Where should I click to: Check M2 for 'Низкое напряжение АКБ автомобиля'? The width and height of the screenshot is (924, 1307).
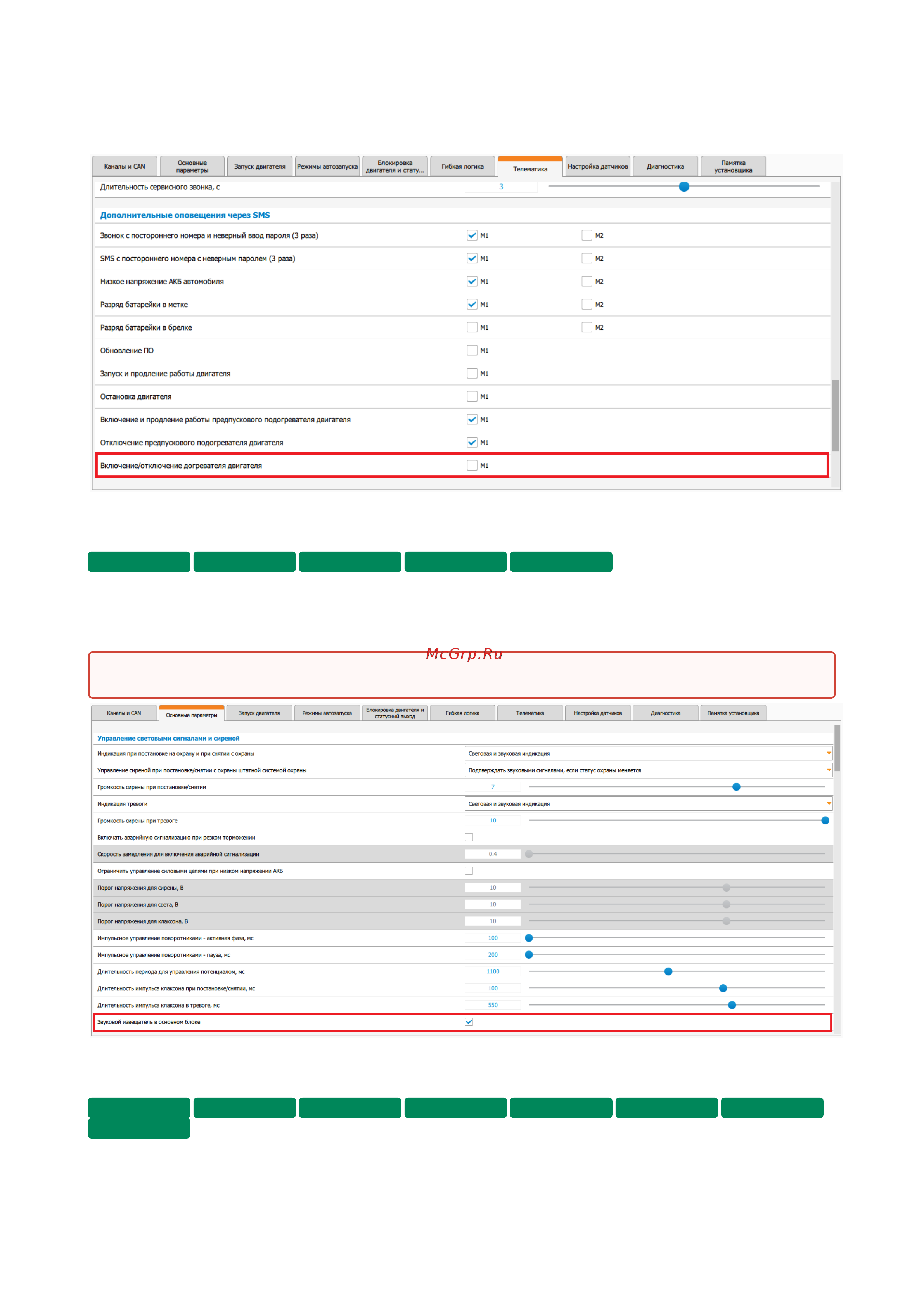[587, 281]
